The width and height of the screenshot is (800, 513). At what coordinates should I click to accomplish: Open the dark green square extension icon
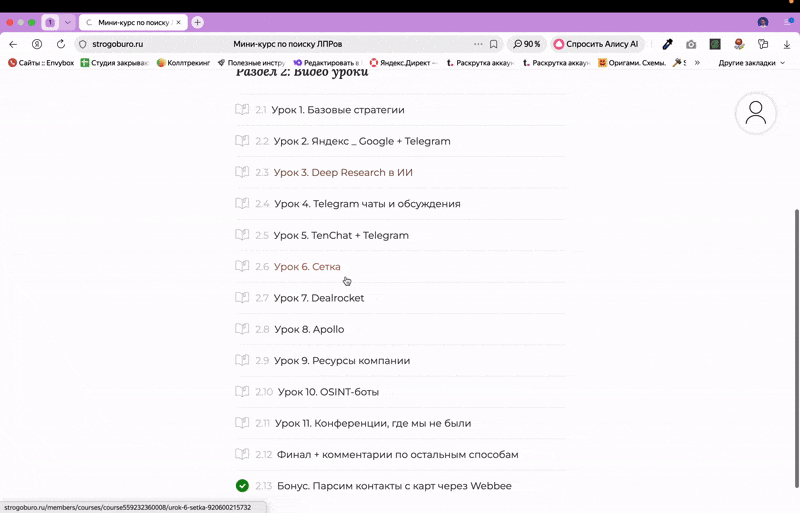point(715,44)
